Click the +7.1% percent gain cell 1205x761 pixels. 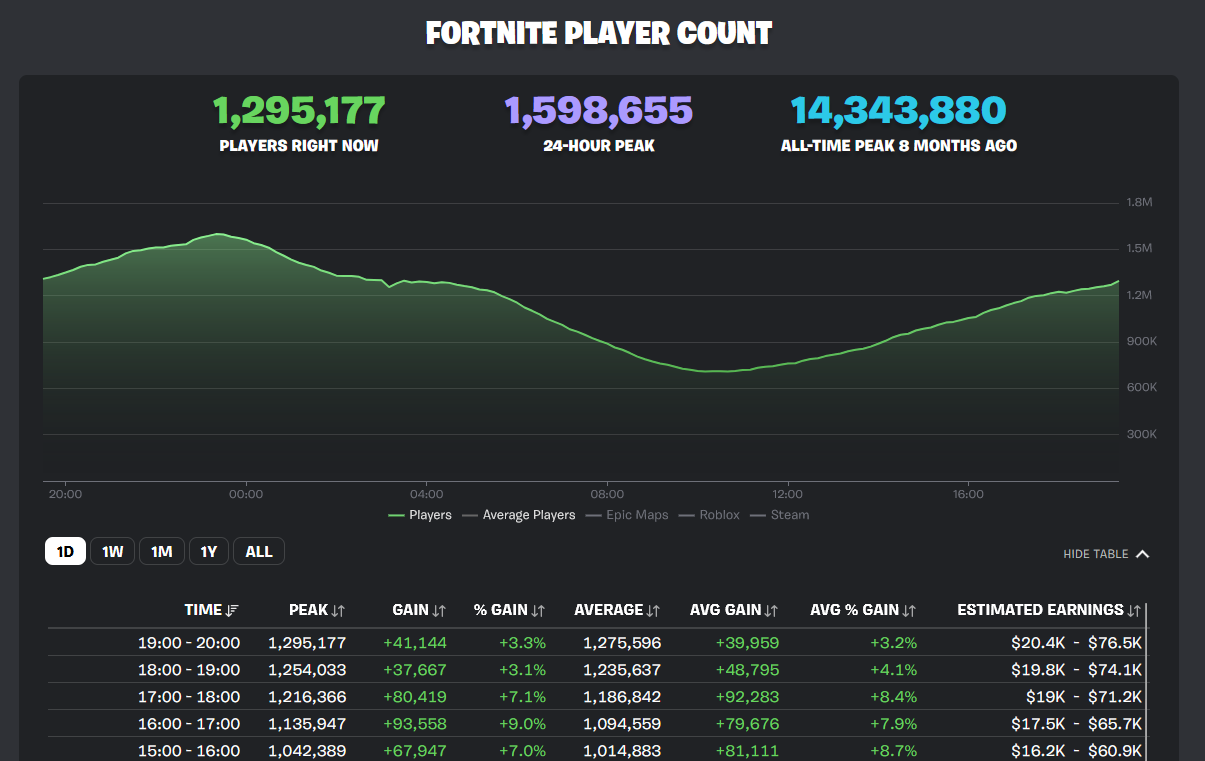coord(522,696)
